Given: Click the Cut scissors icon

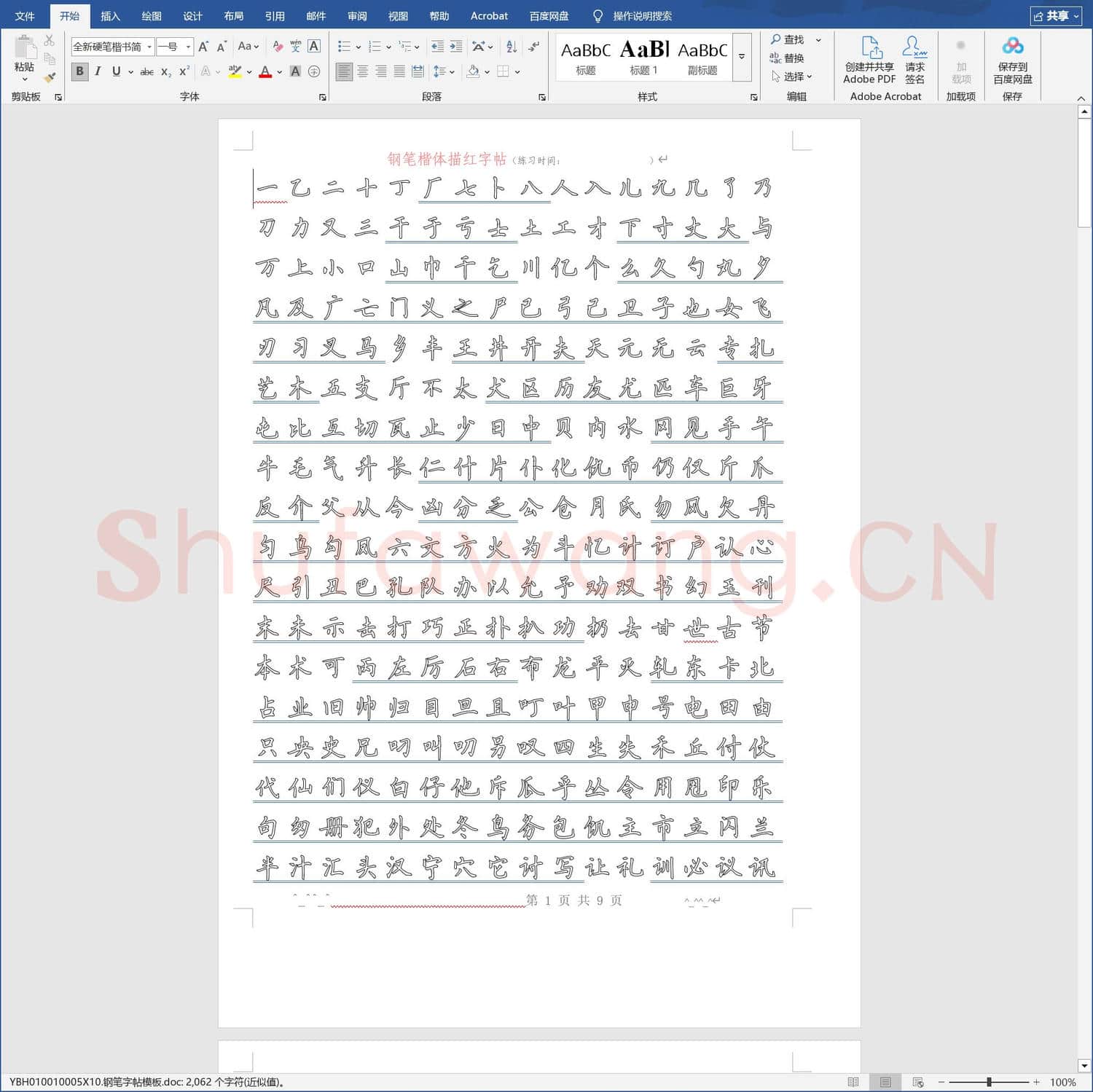Looking at the screenshot, I should pos(50,41).
